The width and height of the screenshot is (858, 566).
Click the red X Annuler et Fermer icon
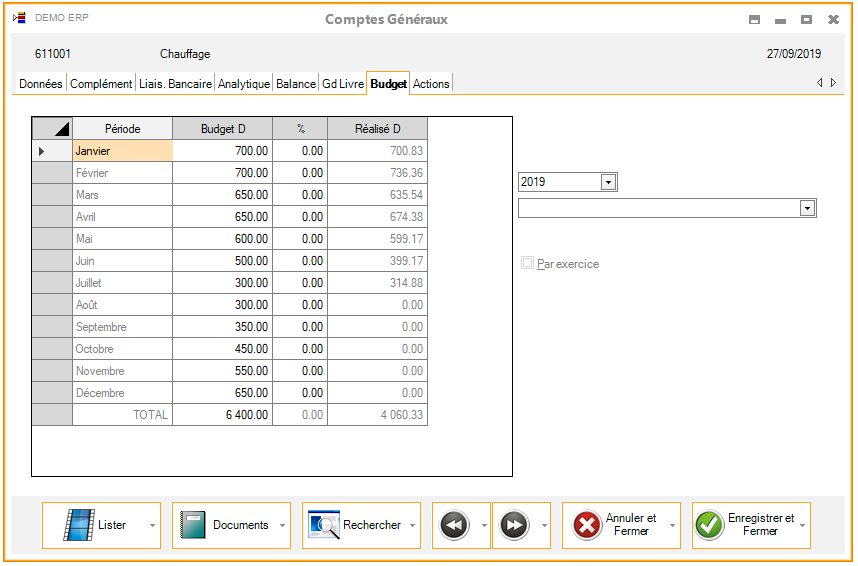coord(587,525)
